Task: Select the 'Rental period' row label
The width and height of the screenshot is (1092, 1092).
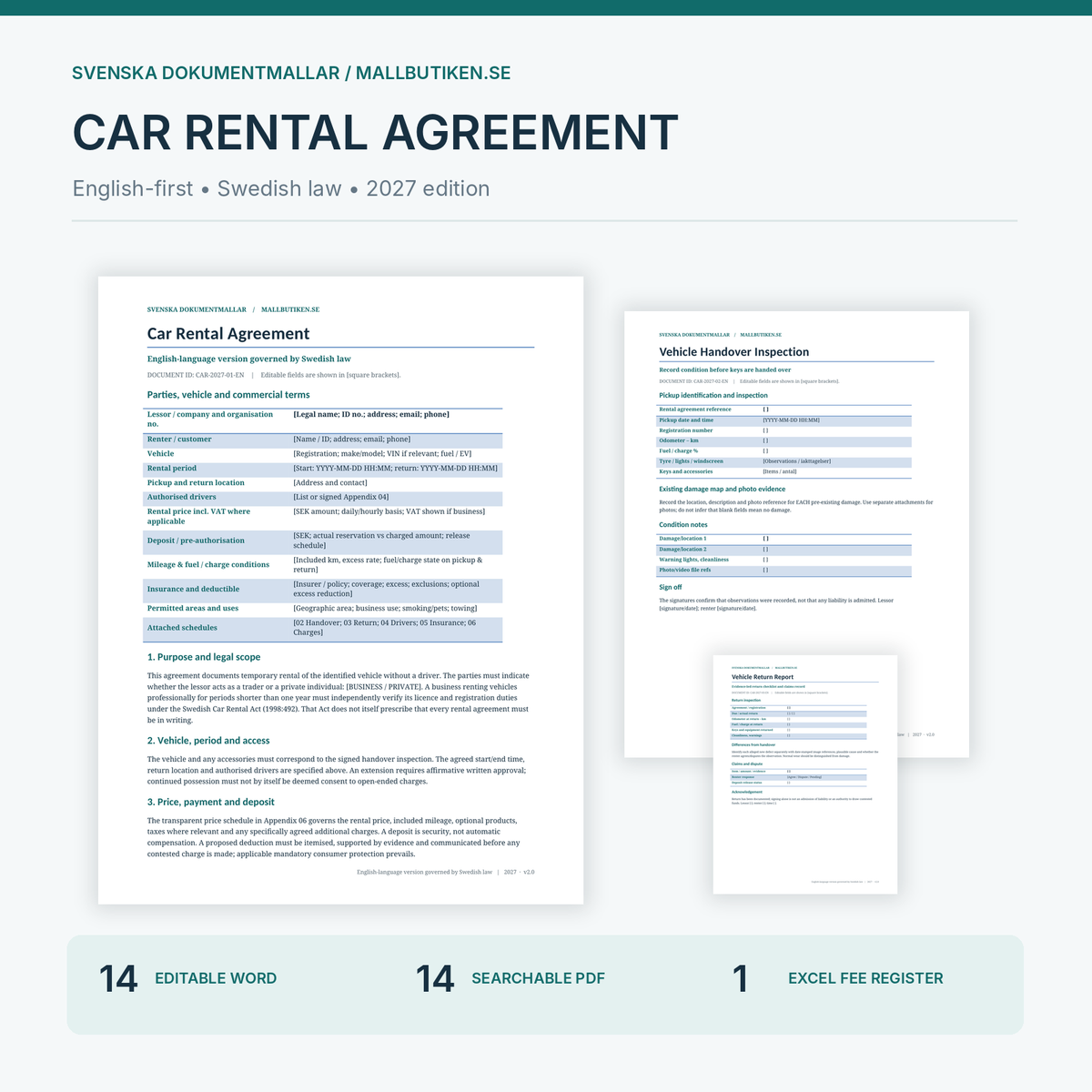Action: [x=172, y=468]
